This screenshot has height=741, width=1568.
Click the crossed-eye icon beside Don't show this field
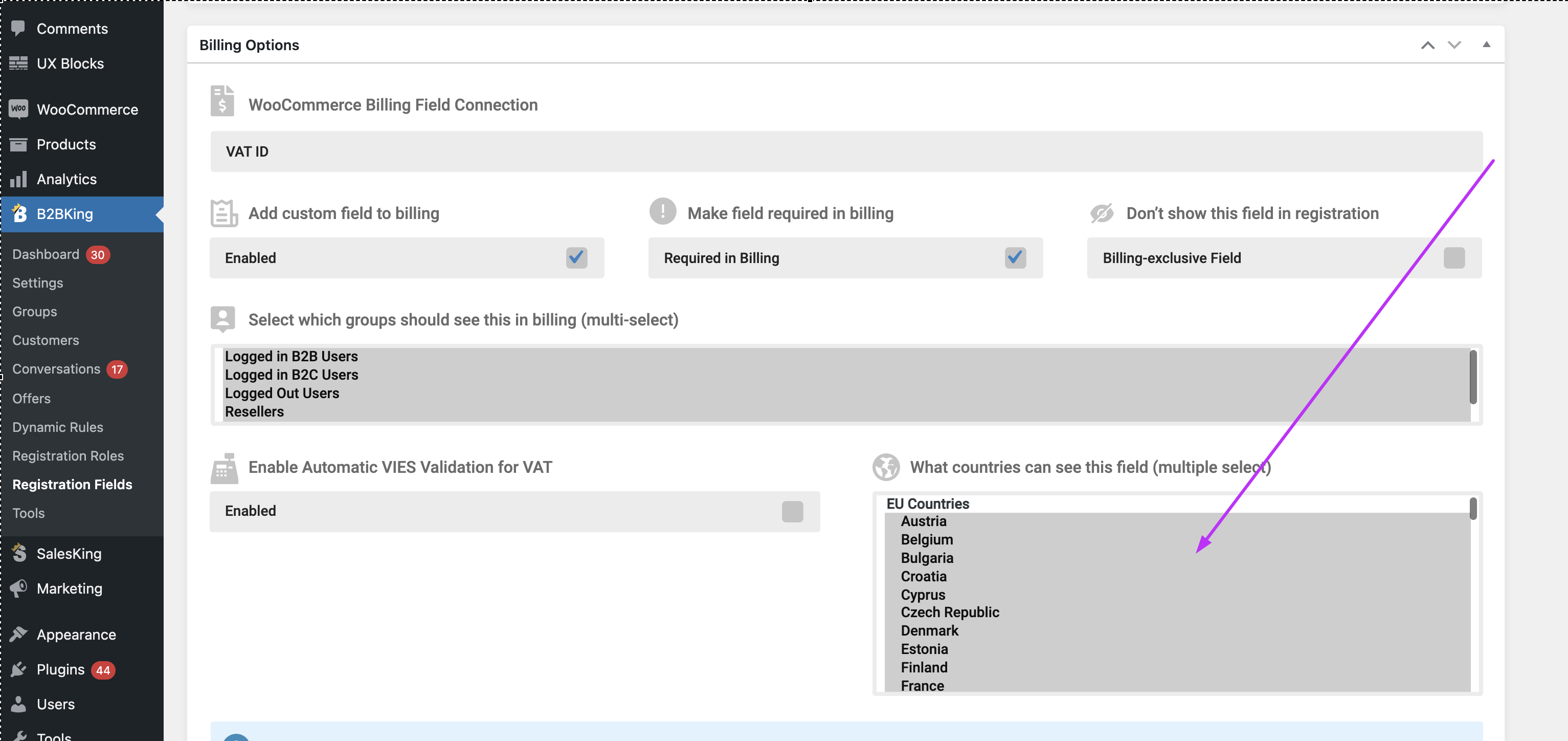[1101, 214]
